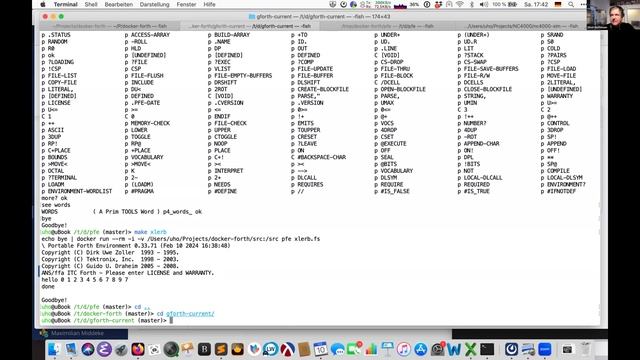The height and width of the screenshot is (360, 640).
Task: Open the Fenster menu
Action: pos(186,4)
